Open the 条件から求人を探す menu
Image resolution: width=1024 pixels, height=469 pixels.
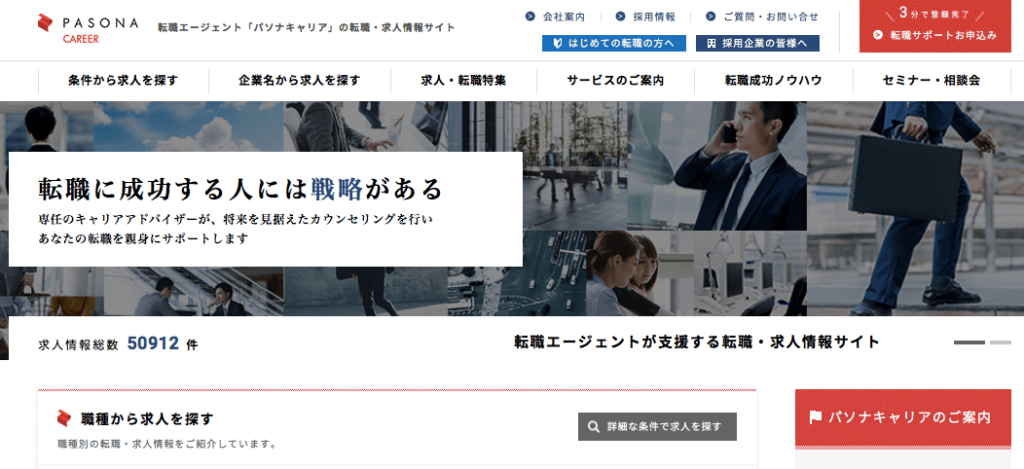(x=123, y=81)
